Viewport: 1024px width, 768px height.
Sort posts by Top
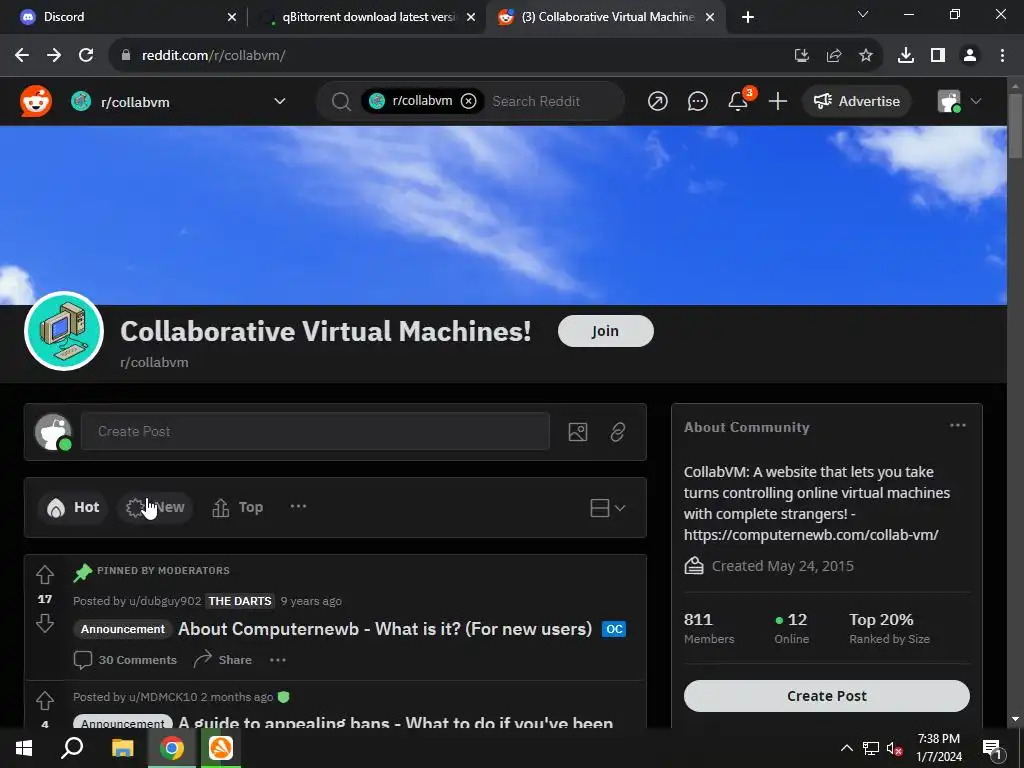(x=238, y=507)
